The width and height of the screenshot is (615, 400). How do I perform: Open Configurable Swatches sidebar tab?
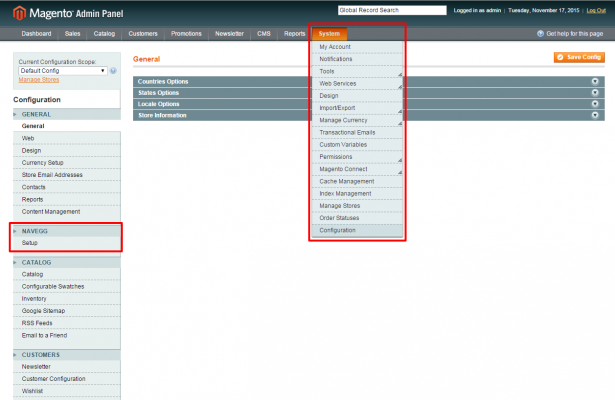(x=67, y=287)
